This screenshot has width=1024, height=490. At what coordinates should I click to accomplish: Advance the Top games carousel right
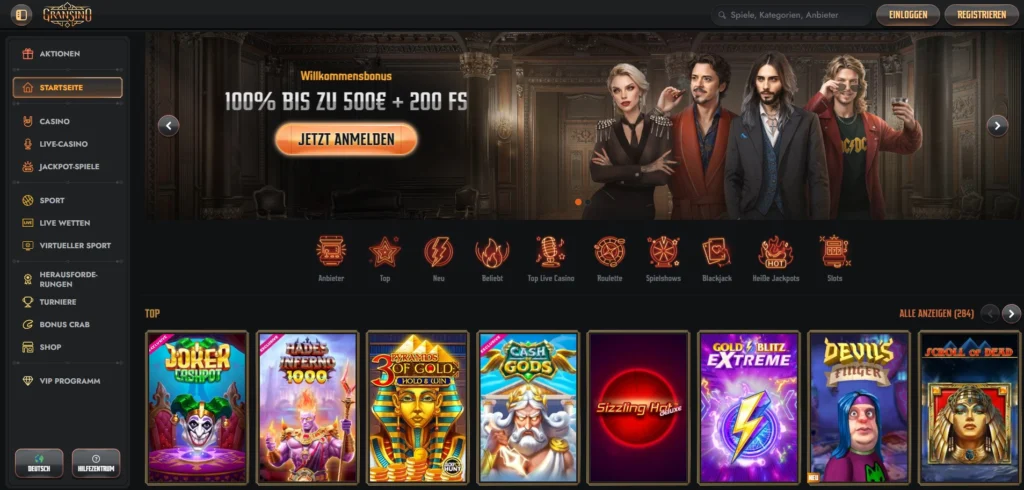(1011, 314)
